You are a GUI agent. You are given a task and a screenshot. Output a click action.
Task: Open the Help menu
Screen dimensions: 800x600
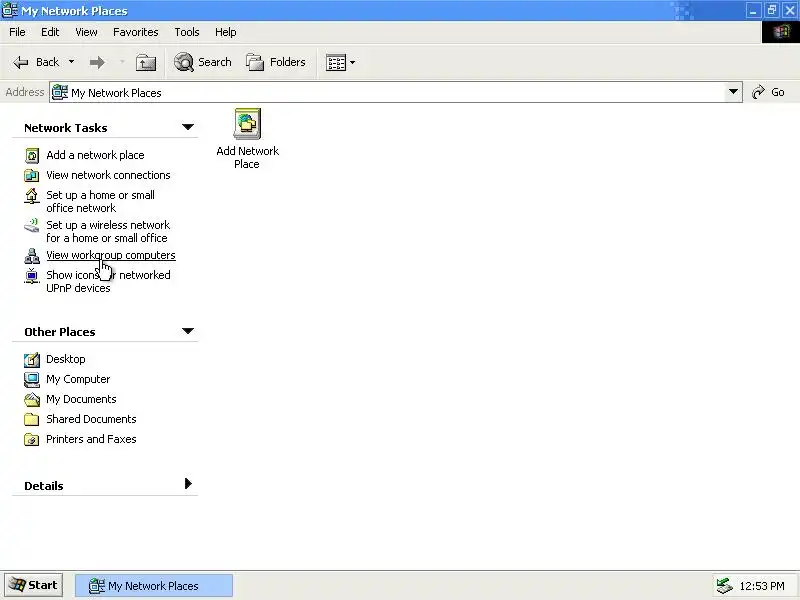226,32
